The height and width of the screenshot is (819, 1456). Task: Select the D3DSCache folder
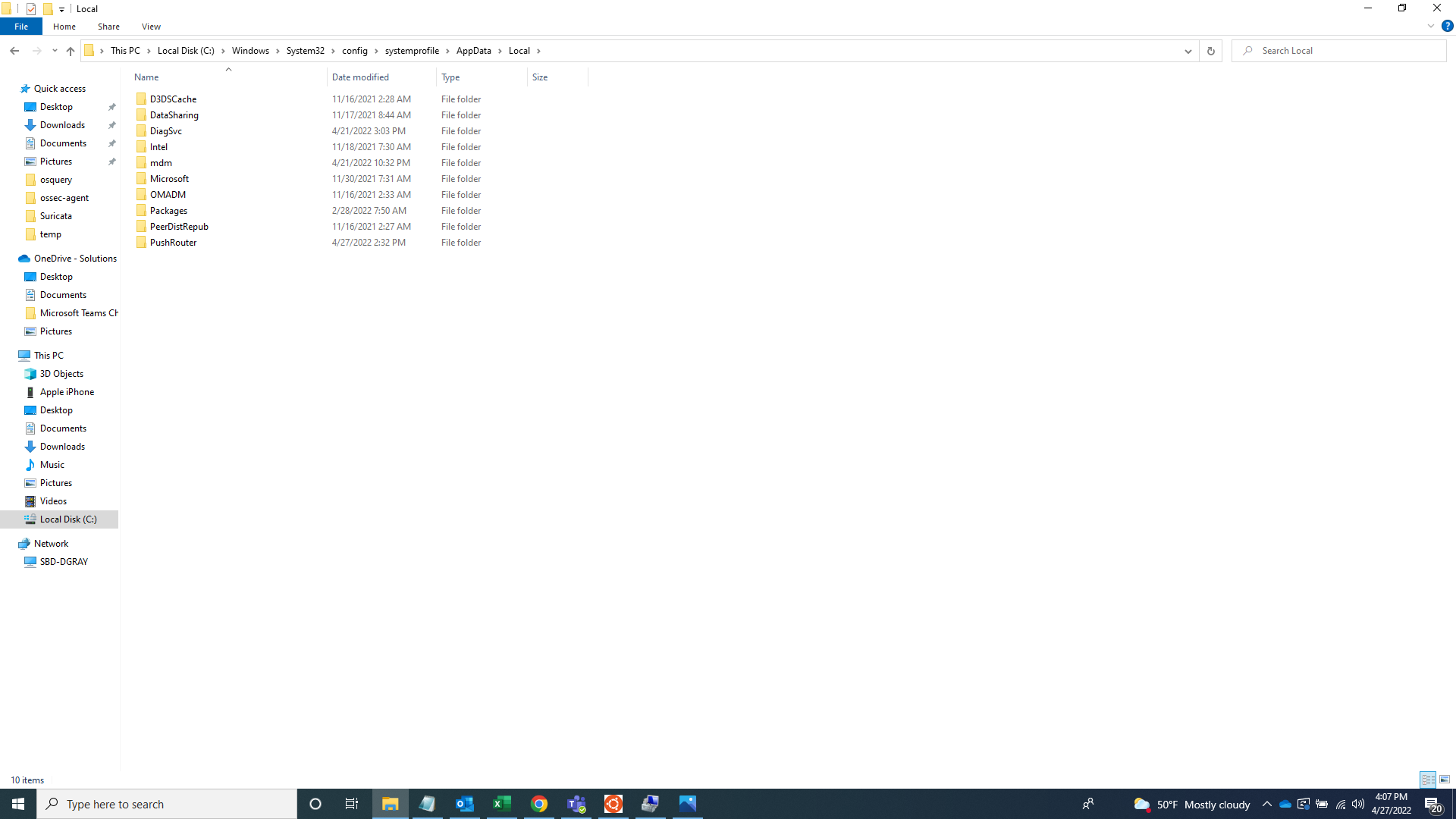[173, 98]
